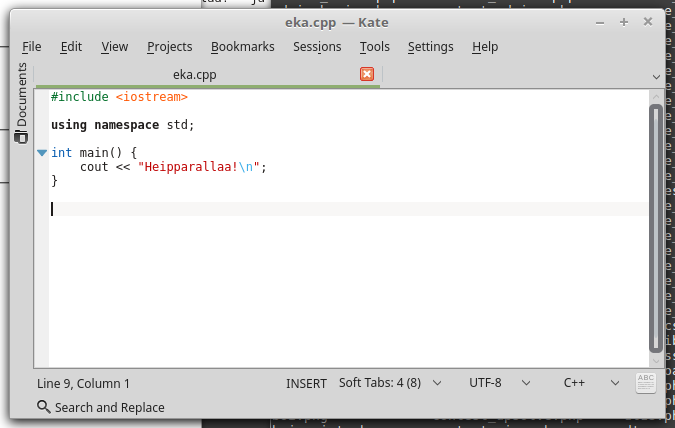This screenshot has height=428, width=675.
Task: Toggle INSERT mode in the status bar
Action: pos(306,383)
